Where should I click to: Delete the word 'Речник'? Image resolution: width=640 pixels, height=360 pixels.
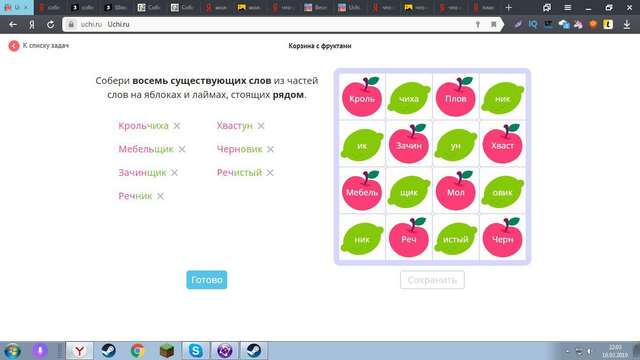160,196
